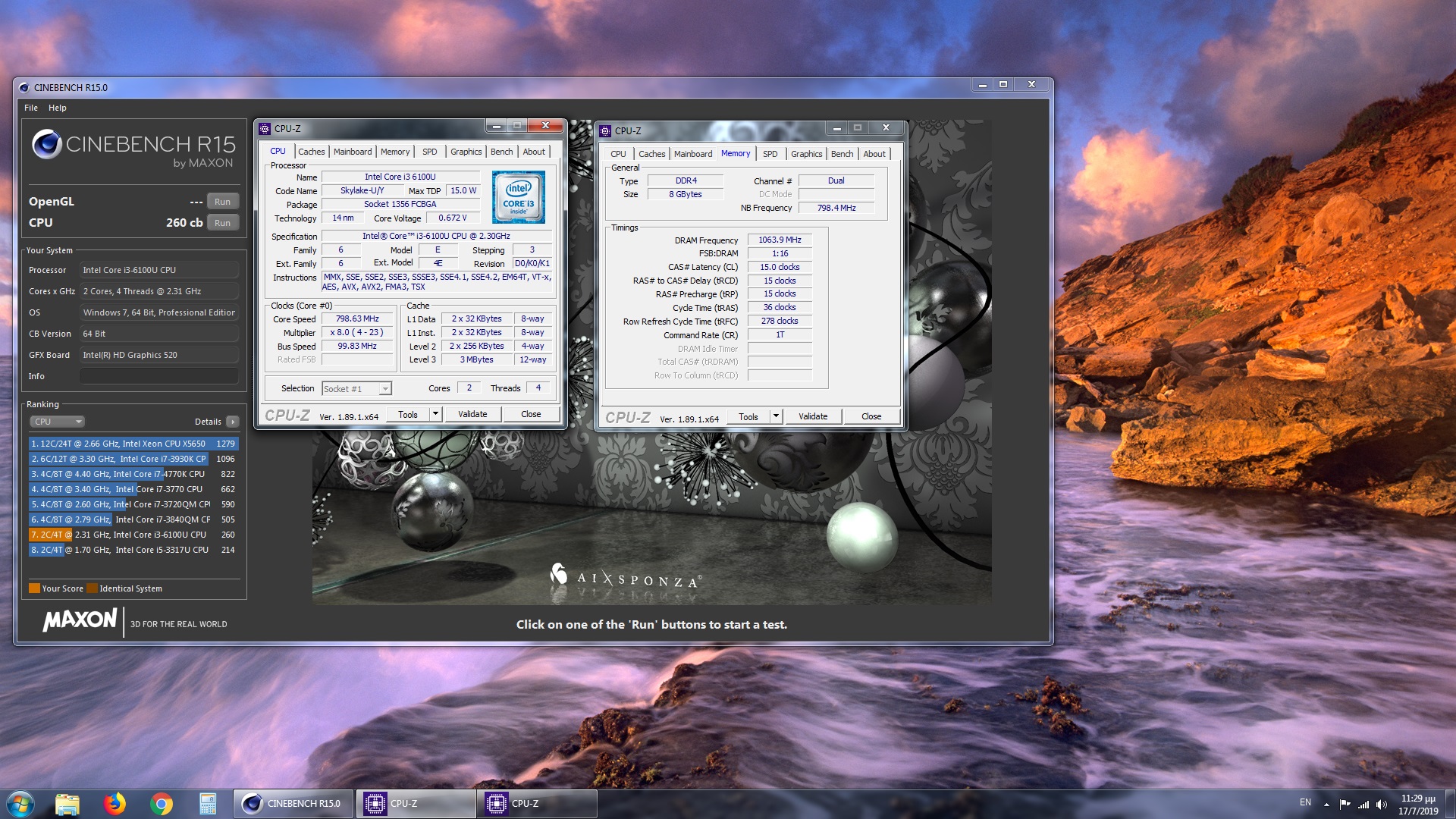This screenshot has height=819, width=1456.
Task: Run the CPU benchmark
Action: tap(222, 223)
